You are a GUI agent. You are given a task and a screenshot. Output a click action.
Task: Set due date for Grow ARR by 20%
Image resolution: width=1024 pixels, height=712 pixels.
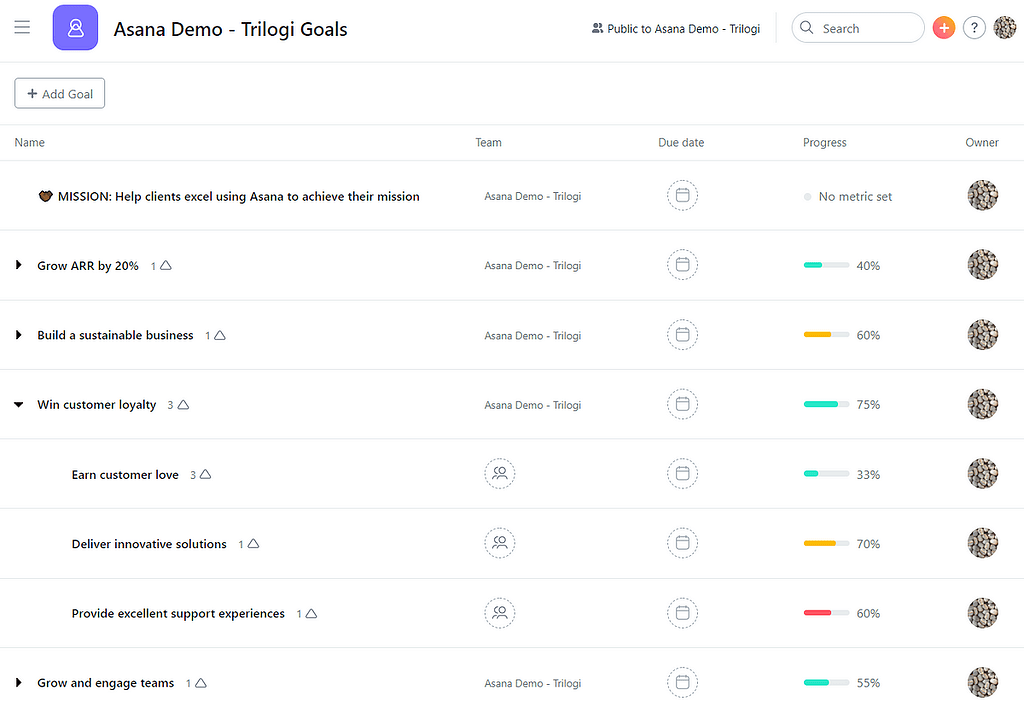click(x=682, y=265)
